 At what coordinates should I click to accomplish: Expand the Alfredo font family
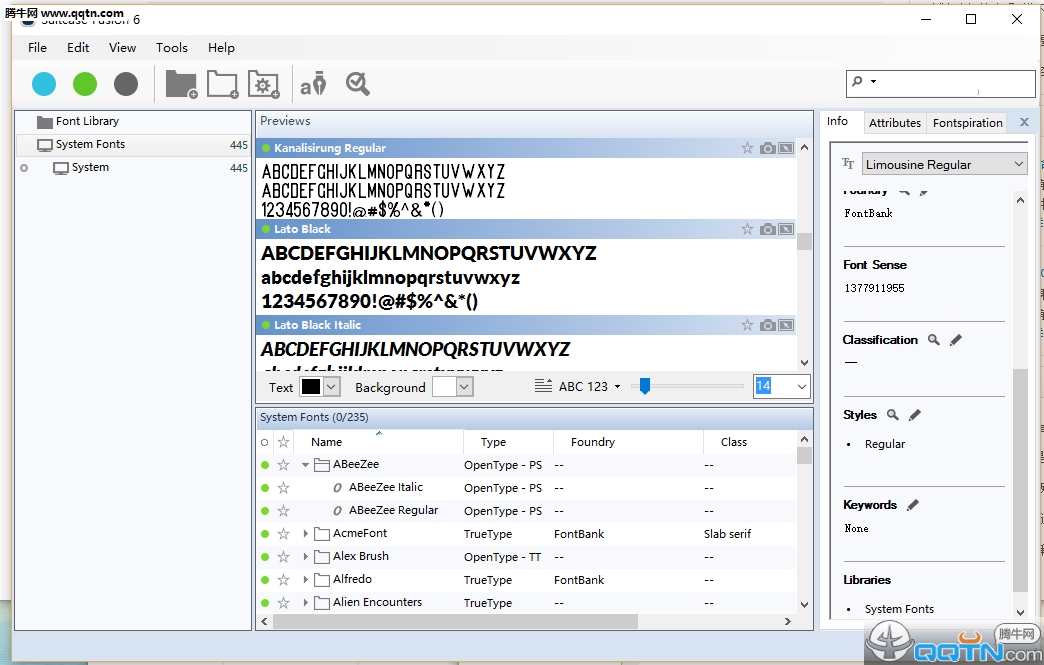tap(305, 580)
